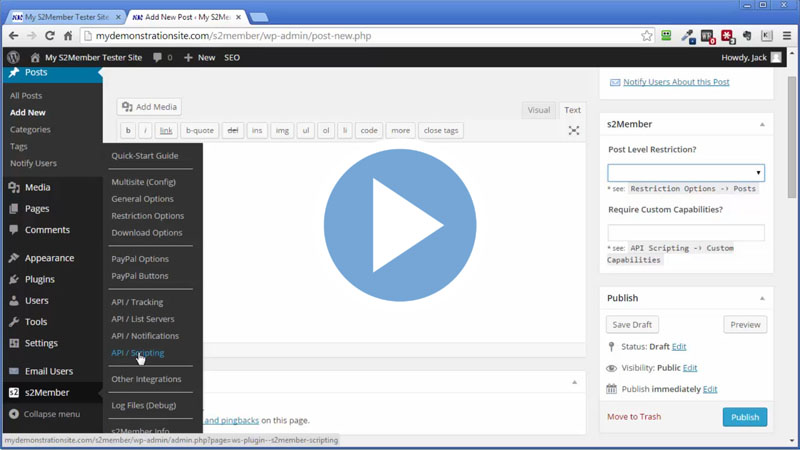This screenshot has width=800, height=450.
Task: Click the WordPress logo in admin bar
Action: point(13,58)
